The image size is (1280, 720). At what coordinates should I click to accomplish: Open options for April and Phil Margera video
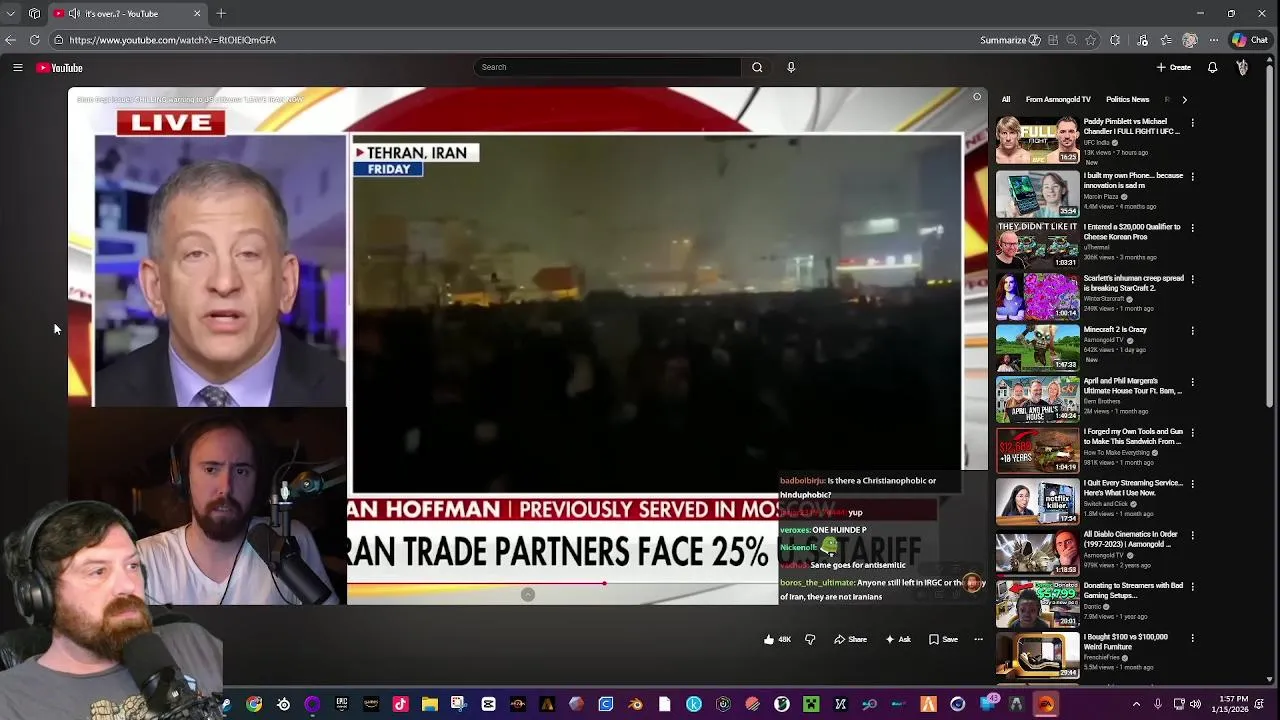(x=1192, y=382)
